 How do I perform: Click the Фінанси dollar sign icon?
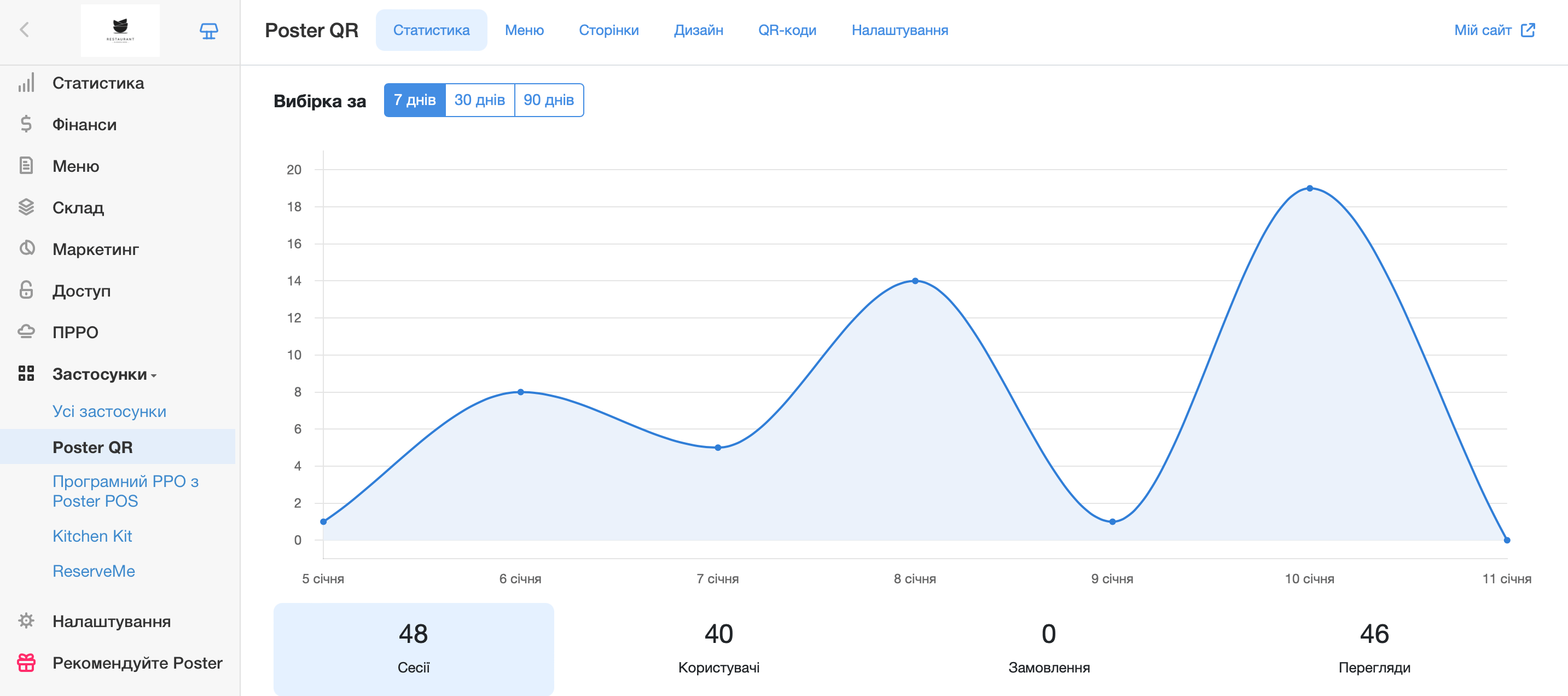(x=26, y=124)
